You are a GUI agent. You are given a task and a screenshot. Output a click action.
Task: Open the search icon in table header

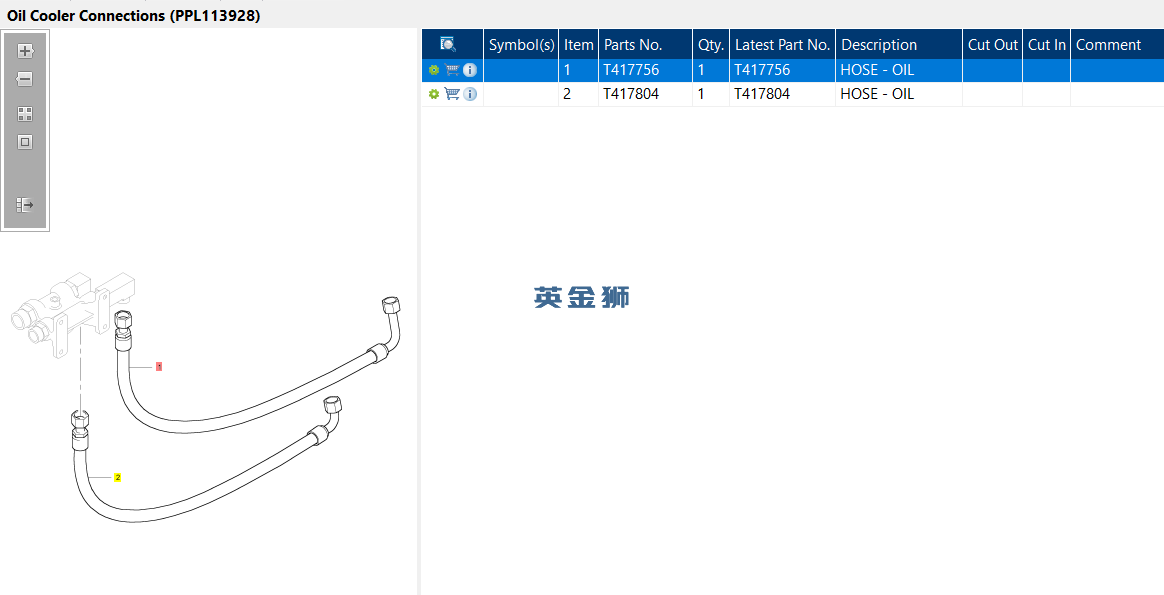click(448, 45)
